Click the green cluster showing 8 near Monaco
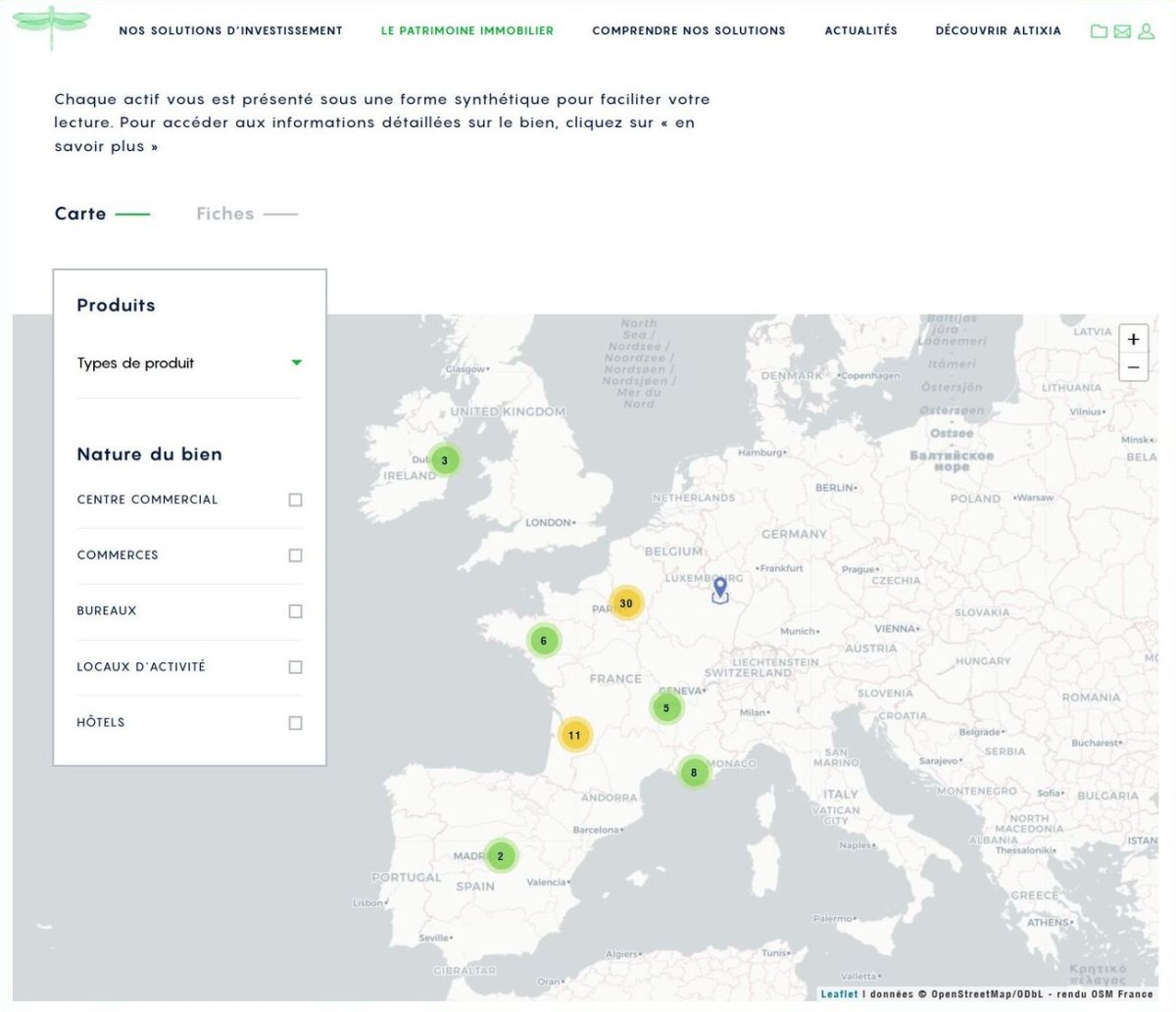Viewport: 1176px width, 1012px height. (693, 771)
